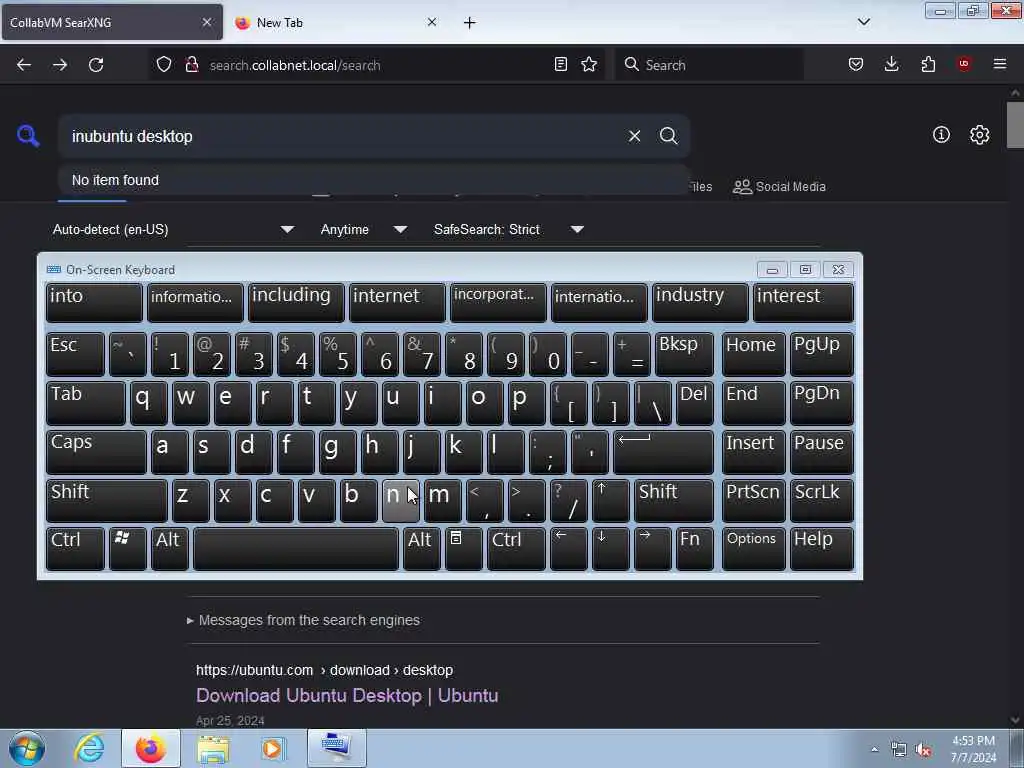Launch Internet Explorer from taskbar
The width and height of the screenshot is (1024, 768).
pyautogui.click(x=89, y=748)
